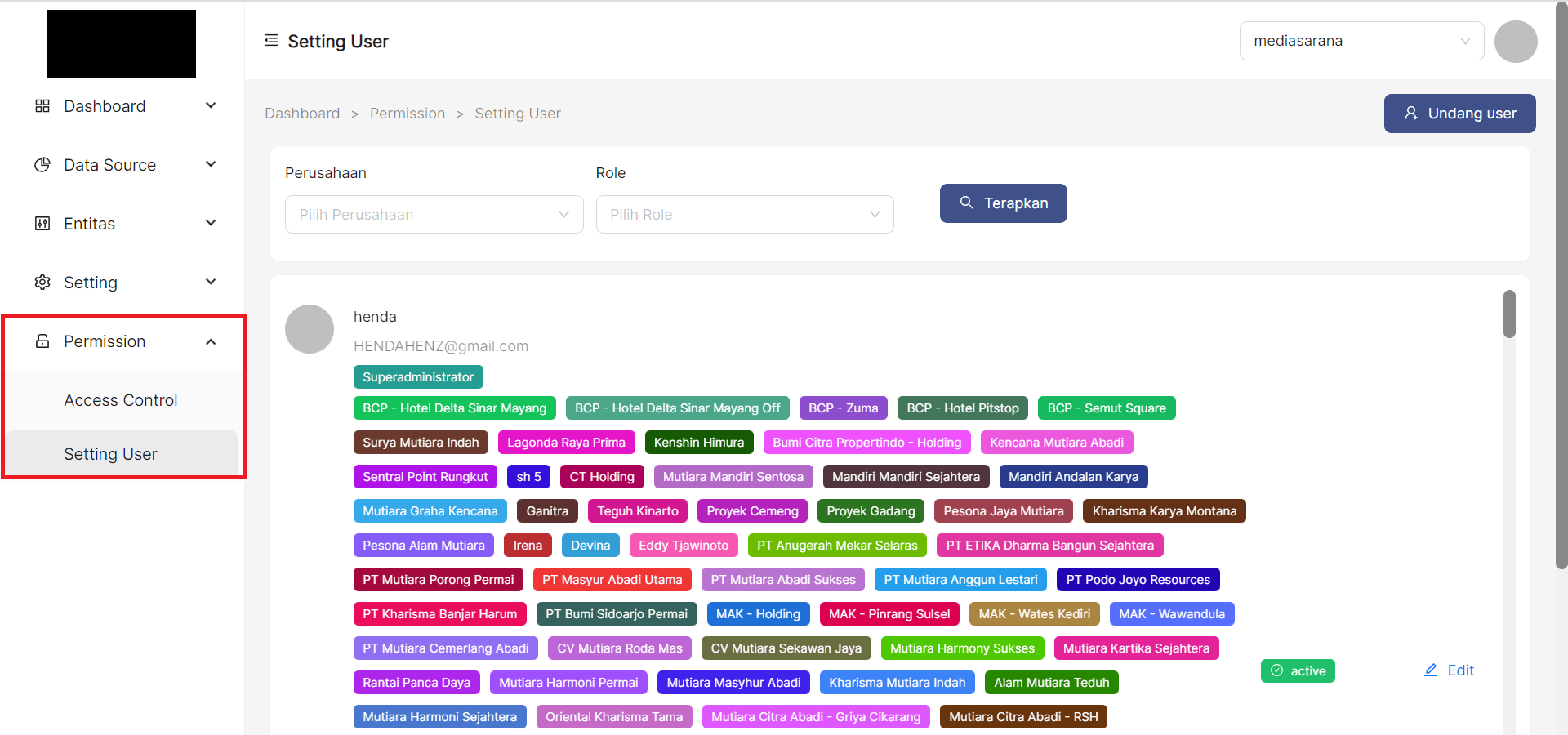Open Access Control submenu item

pyautogui.click(x=121, y=400)
